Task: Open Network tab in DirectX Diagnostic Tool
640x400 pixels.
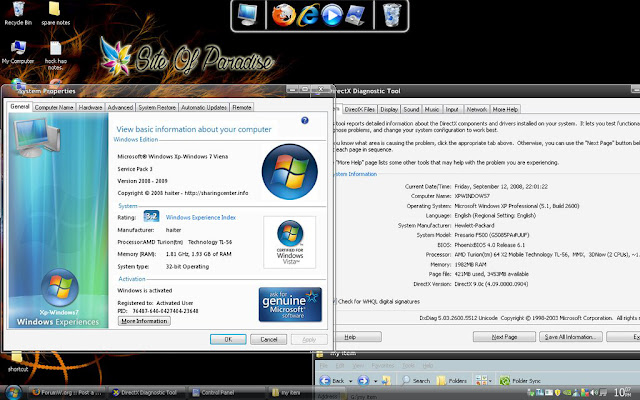Action: [476, 109]
